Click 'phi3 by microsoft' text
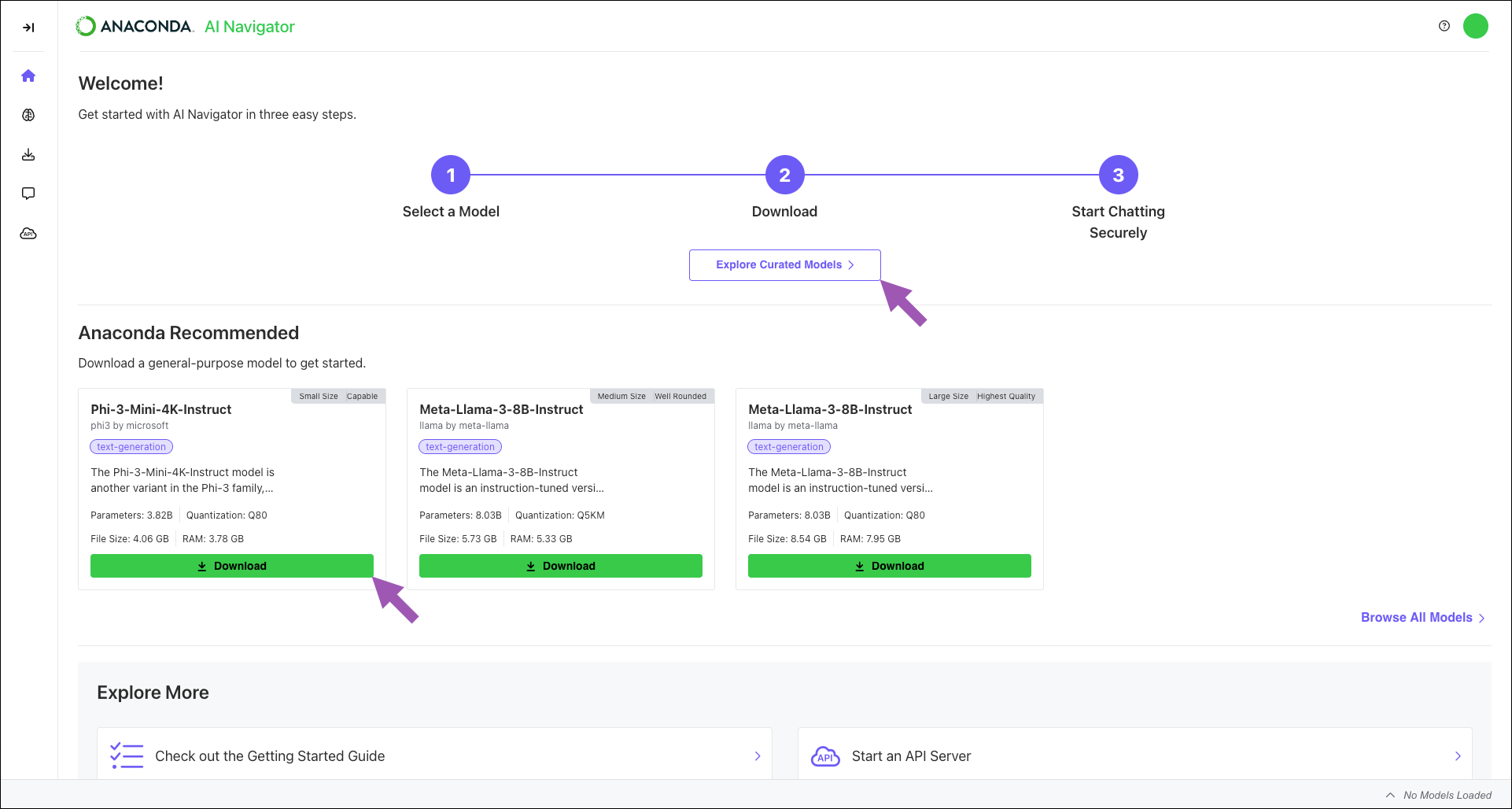Viewport: 1512px width, 809px height. (130, 426)
